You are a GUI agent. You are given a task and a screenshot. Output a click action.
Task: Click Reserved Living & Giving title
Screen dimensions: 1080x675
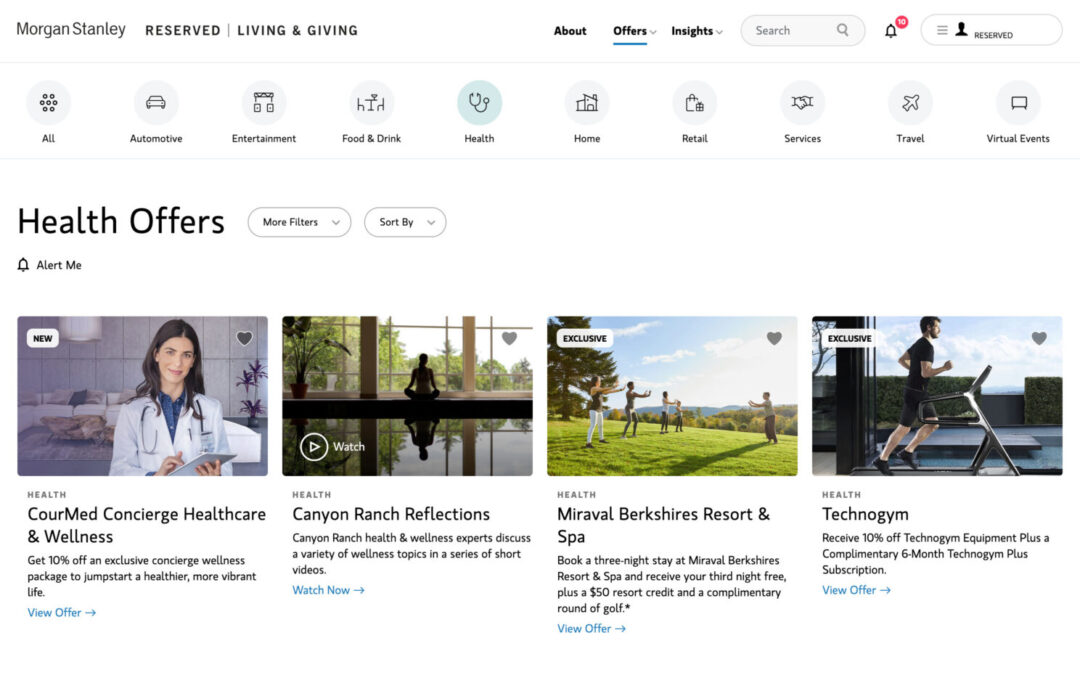point(251,30)
